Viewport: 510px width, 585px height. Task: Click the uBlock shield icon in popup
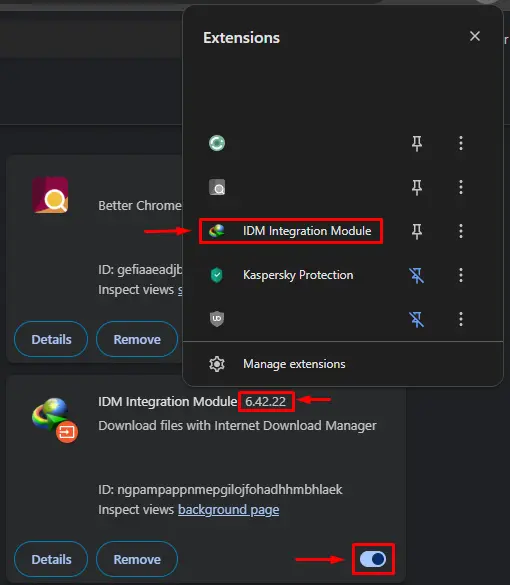[217, 319]
